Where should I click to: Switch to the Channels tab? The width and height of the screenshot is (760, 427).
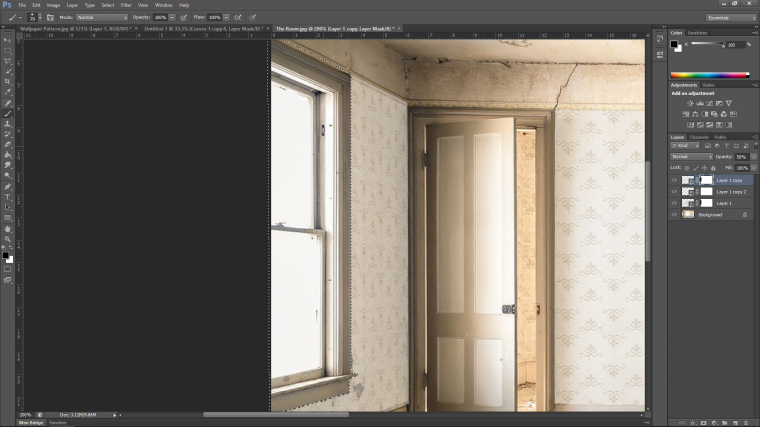(x=698, y=137)
